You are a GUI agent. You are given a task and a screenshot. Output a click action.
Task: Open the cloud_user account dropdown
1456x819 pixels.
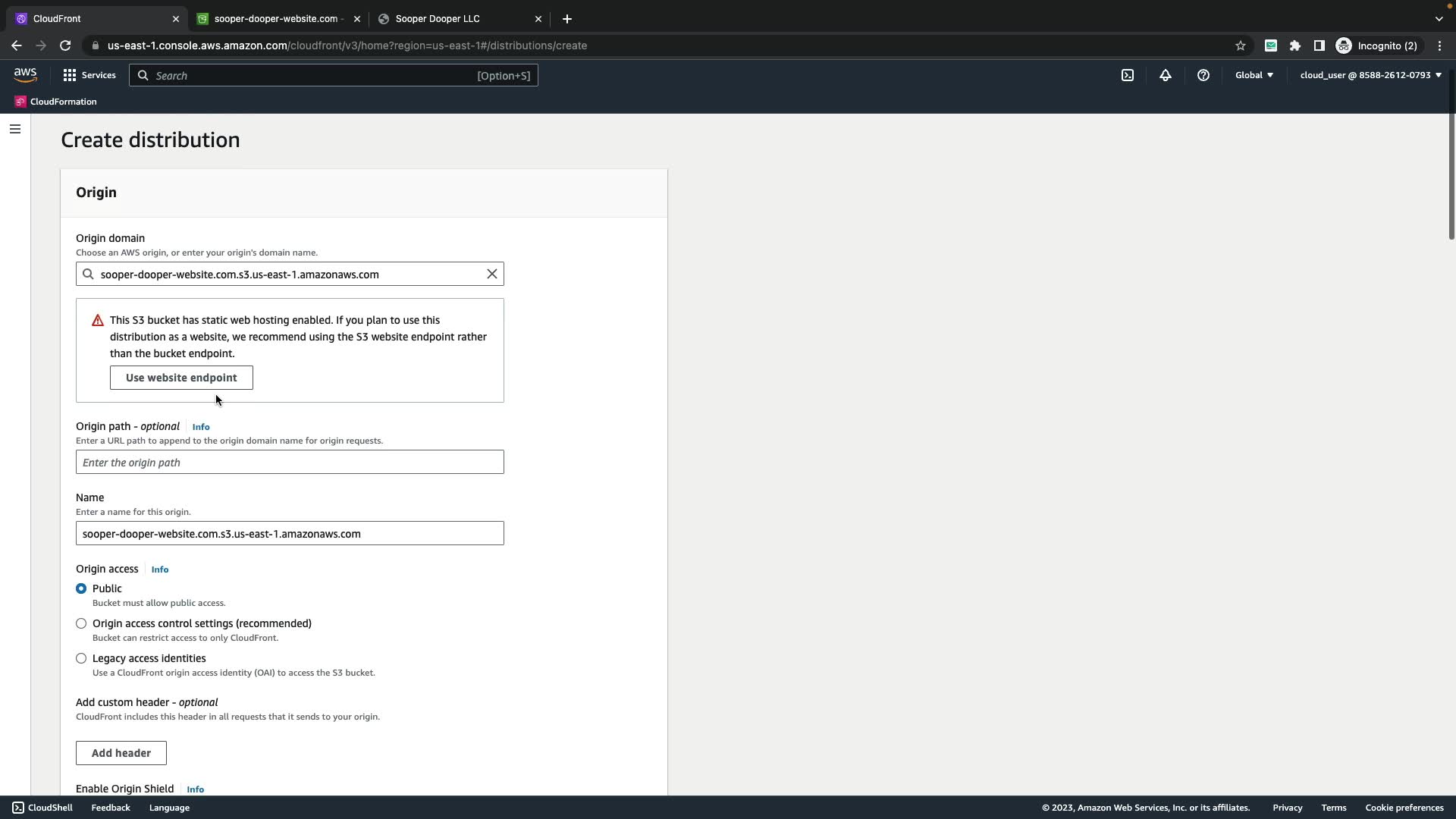[x=1370, y=75]
